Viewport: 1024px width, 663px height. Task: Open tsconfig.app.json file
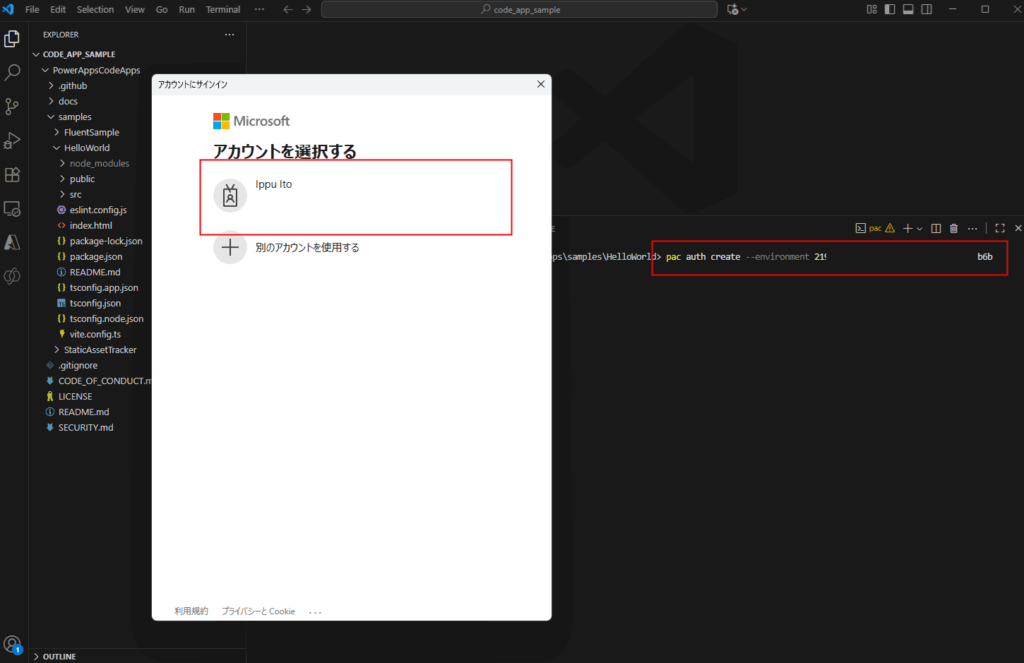(103, 287)
